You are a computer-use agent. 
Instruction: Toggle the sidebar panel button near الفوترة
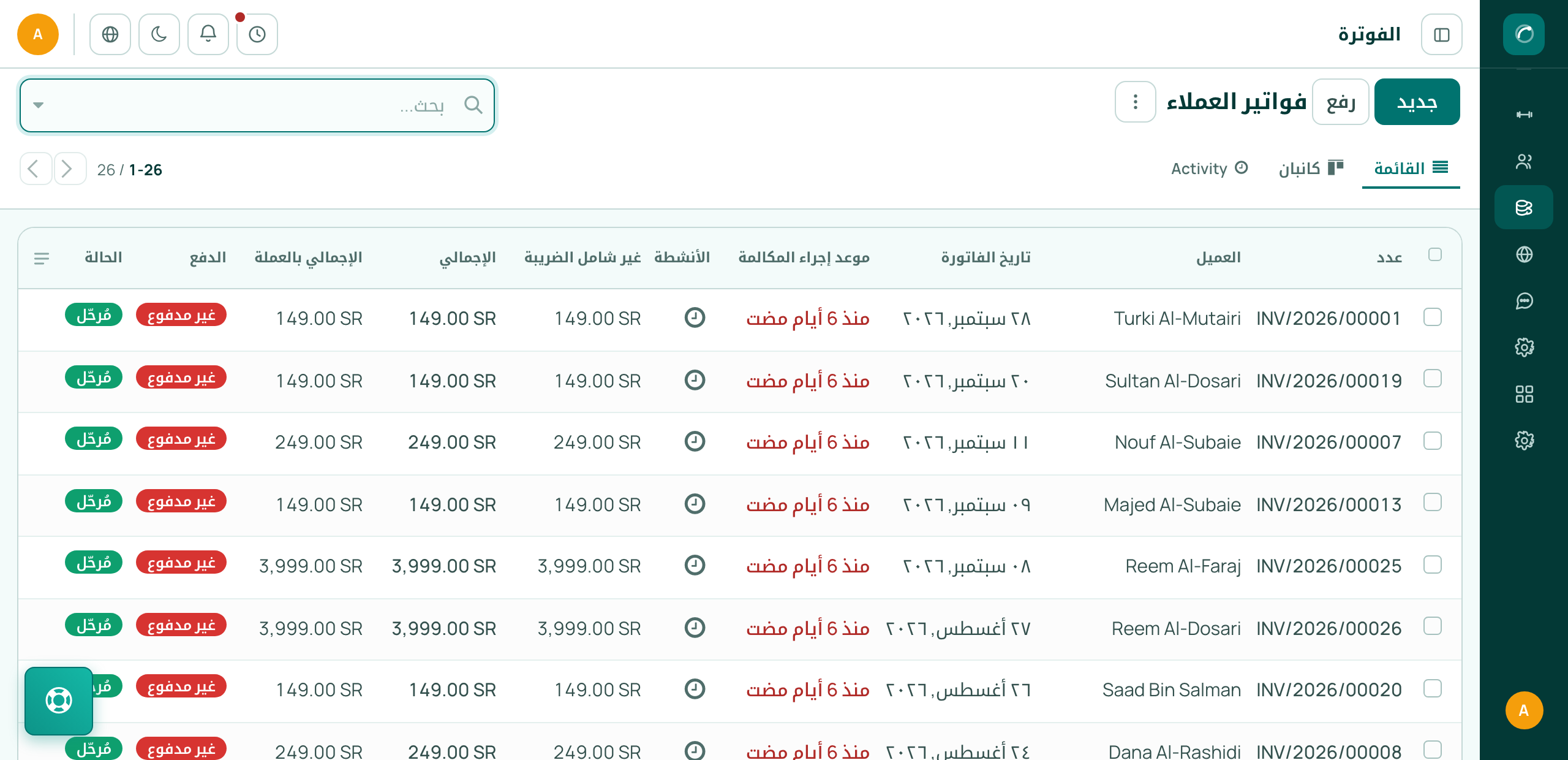1441,34
